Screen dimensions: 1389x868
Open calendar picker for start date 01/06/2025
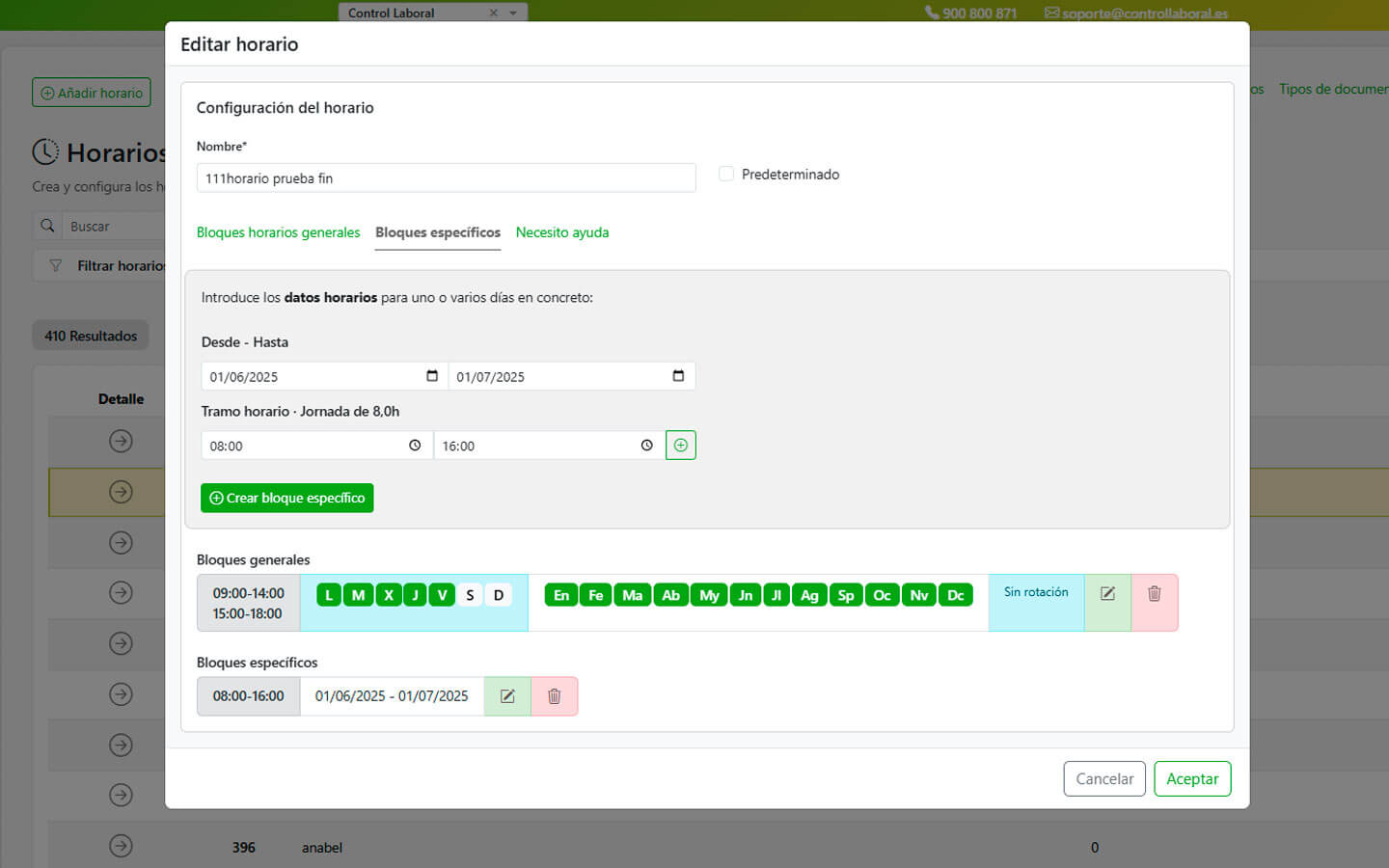point(431,376)
